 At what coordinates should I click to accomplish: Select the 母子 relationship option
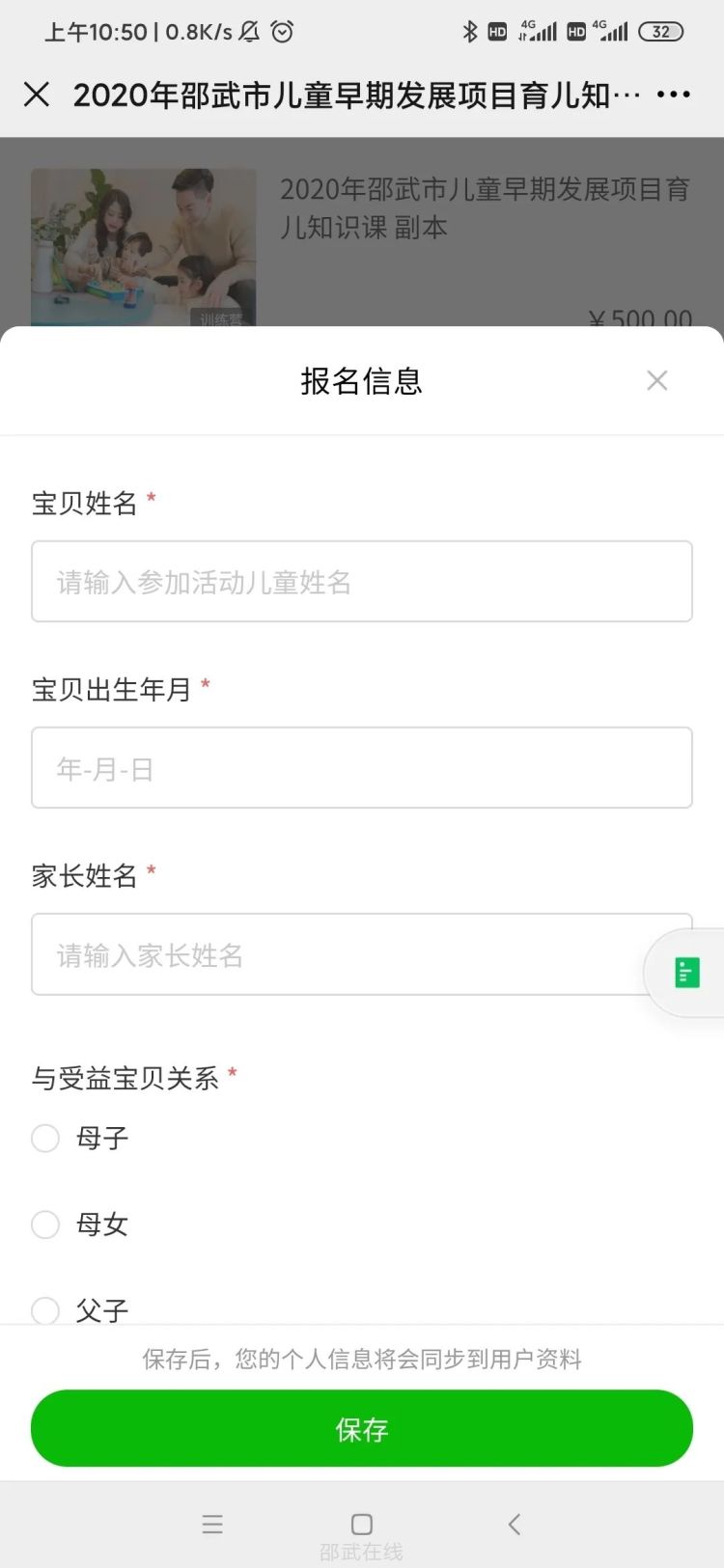45,1139
